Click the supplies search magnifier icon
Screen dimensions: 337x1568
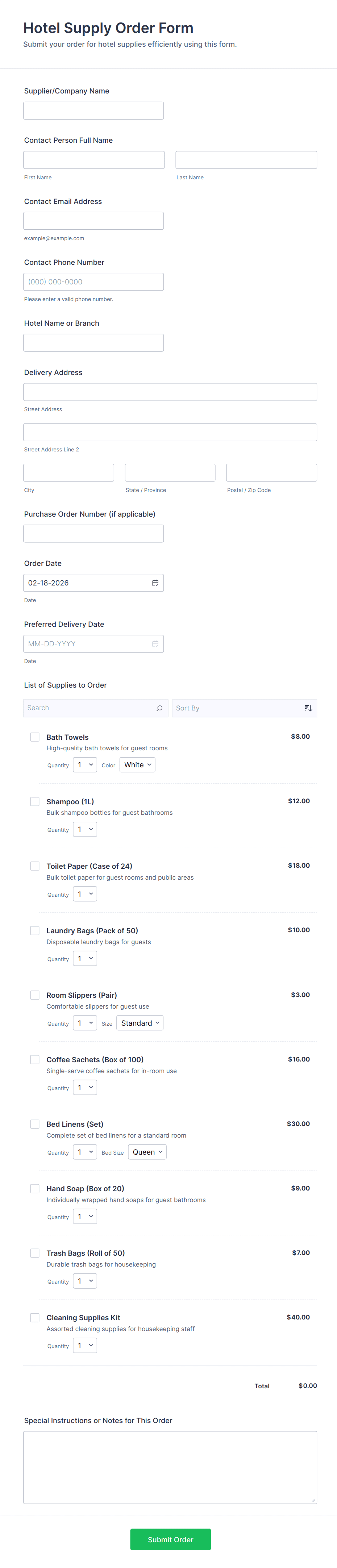pos(159,708)
